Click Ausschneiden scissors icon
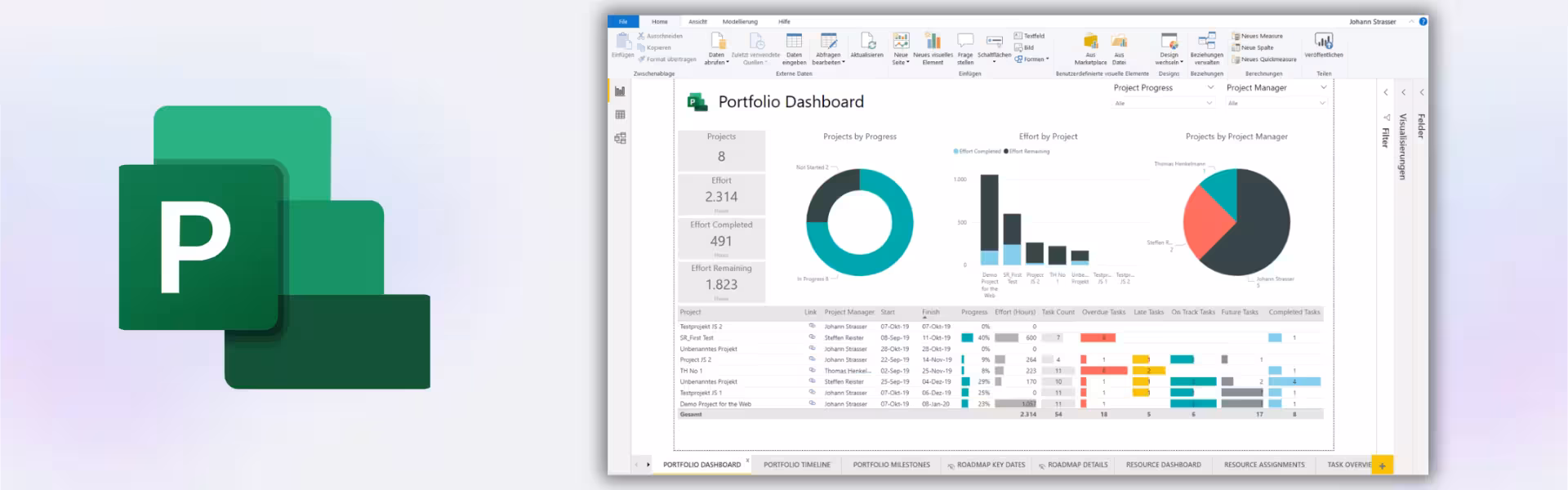Image resolution: width=1568 pixels, height=490 pixels. 642,36
